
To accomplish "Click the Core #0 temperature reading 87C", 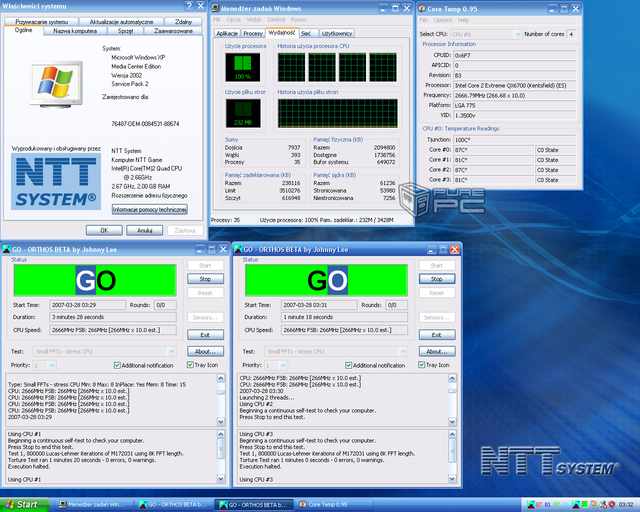I will (493, 150).
